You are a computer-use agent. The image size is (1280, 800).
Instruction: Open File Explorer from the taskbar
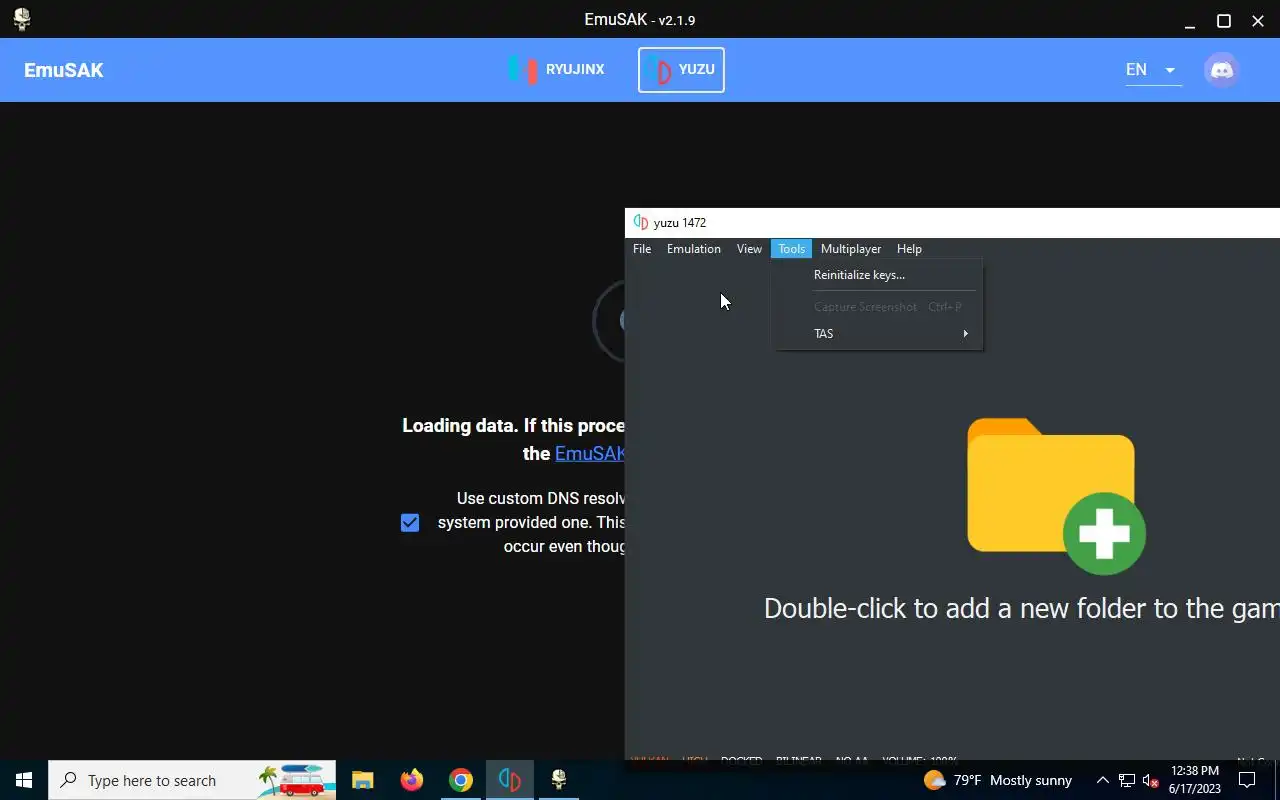362,780
